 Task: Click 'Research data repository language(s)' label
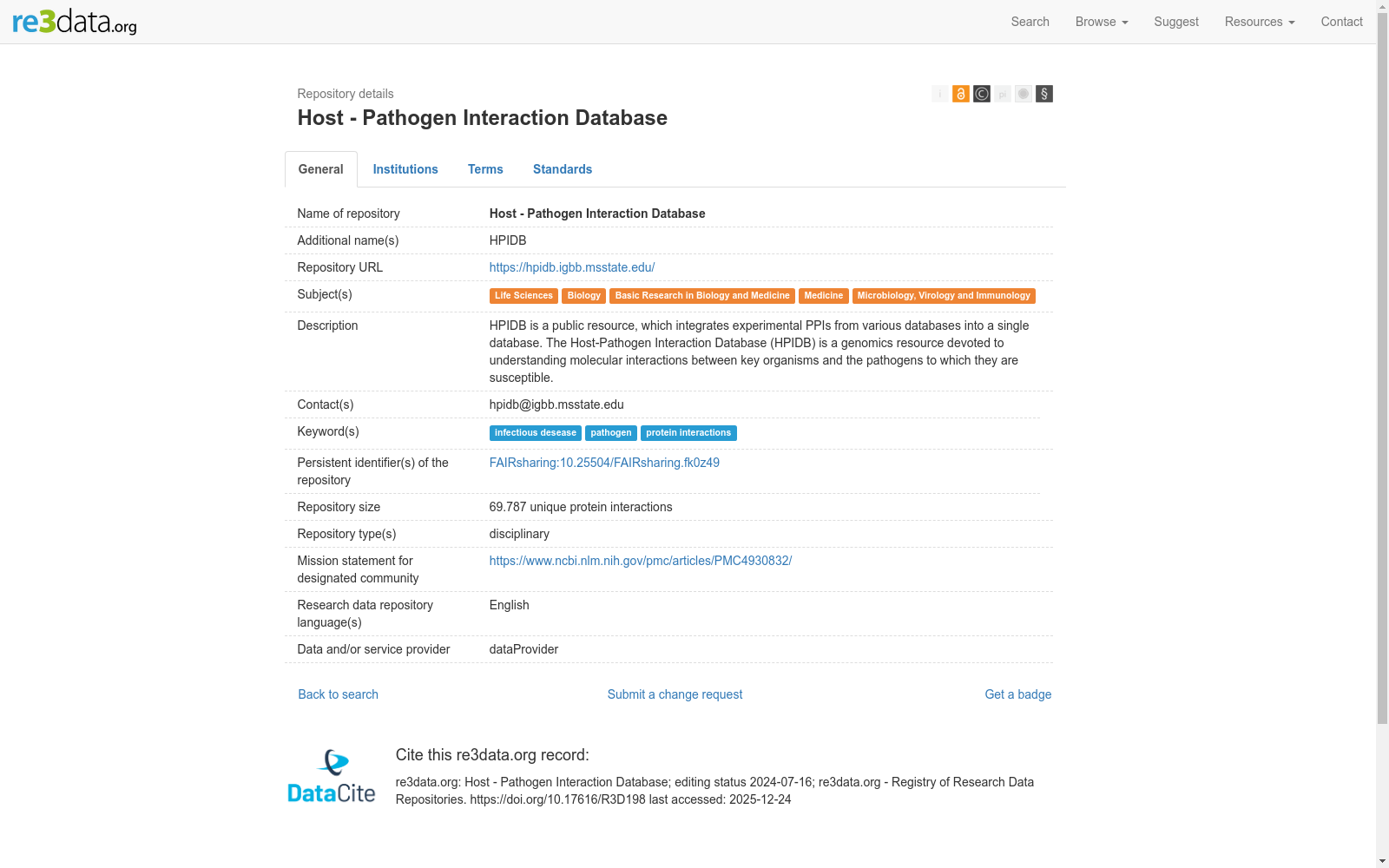coord(365,614)
